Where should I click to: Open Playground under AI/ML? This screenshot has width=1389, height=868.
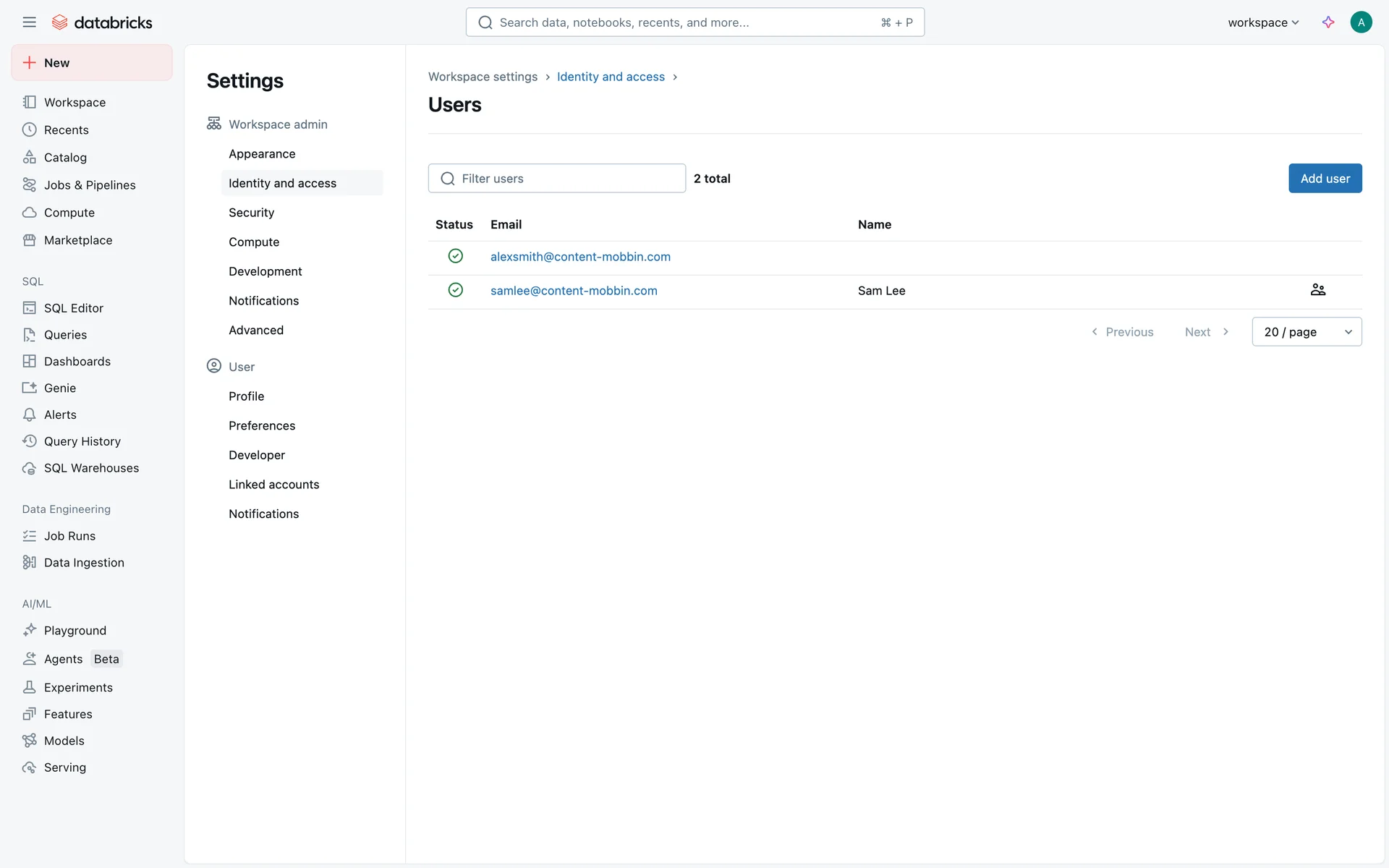click(x=75, y=631)
